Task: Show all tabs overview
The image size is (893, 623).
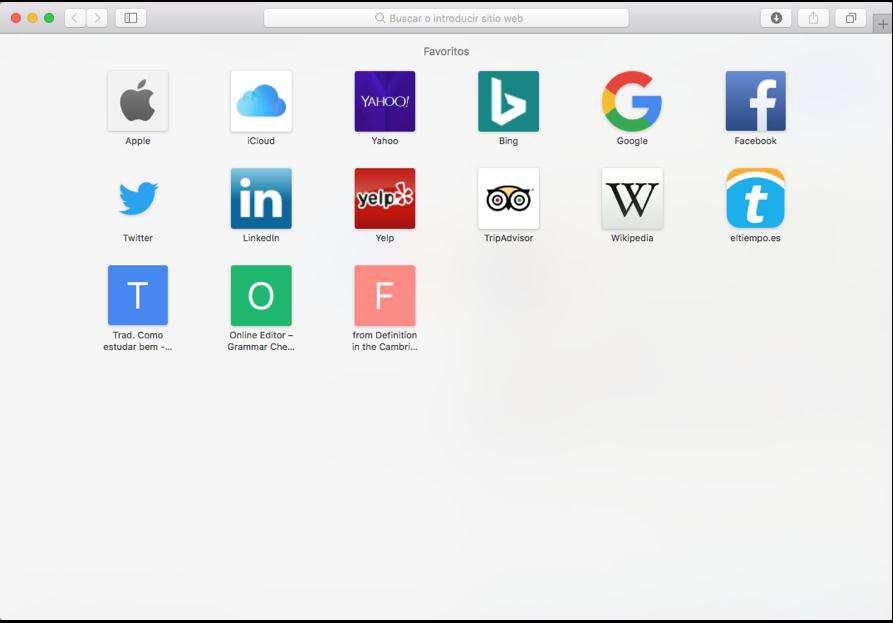Action: pyautogui.click(x=851, y=18)
